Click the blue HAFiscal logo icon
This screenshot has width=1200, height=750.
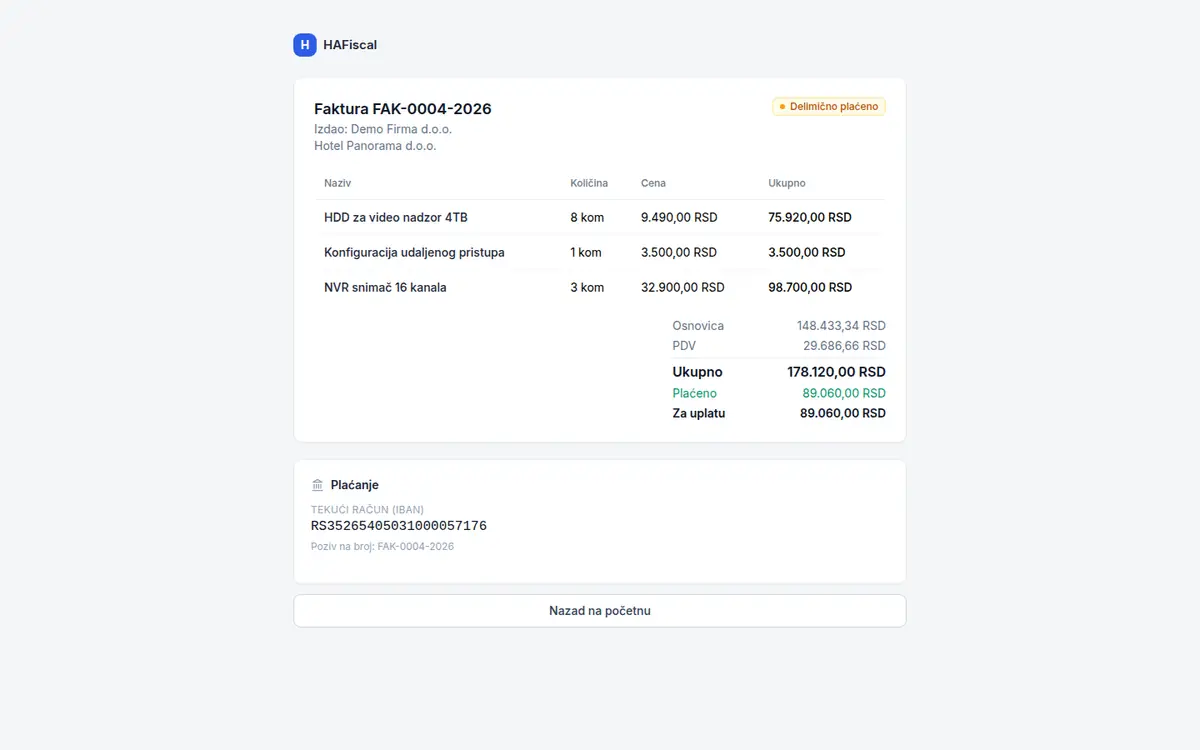coord(305,45)
